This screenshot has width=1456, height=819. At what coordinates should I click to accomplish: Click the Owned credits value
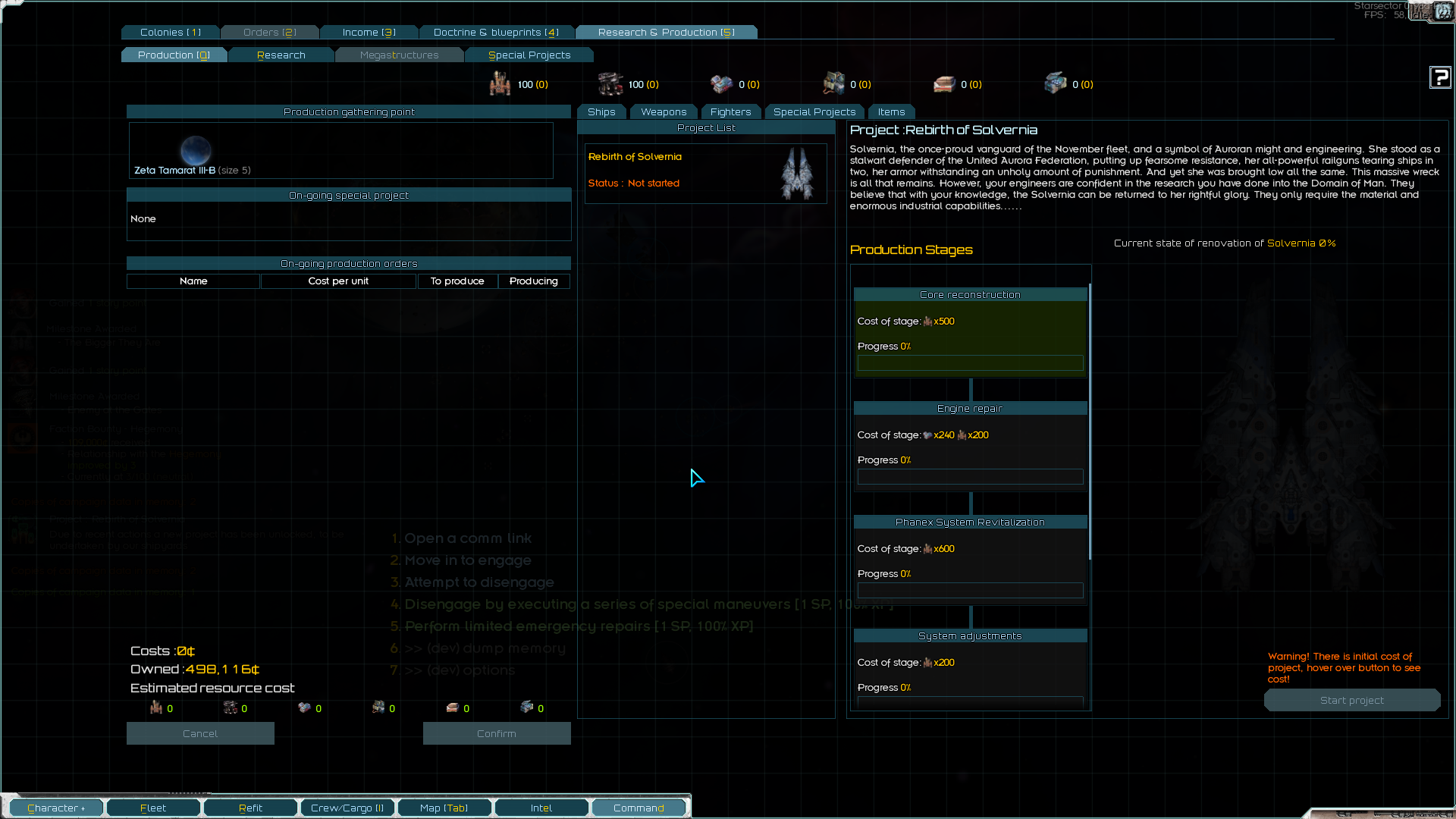222,670
